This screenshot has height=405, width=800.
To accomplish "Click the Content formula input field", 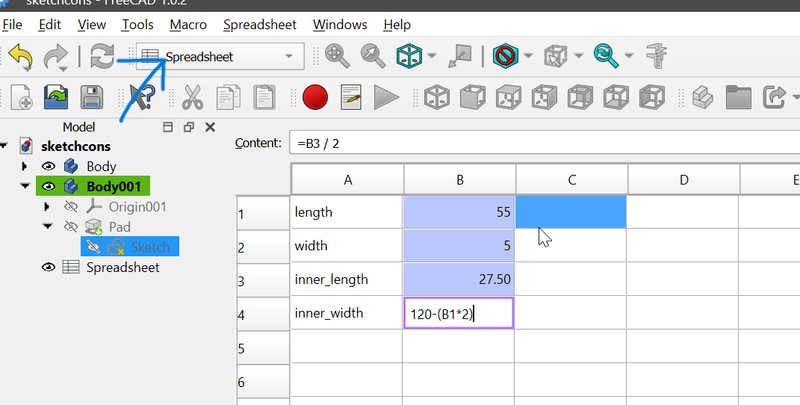I will pyautogui.click(x=540, y=143).
